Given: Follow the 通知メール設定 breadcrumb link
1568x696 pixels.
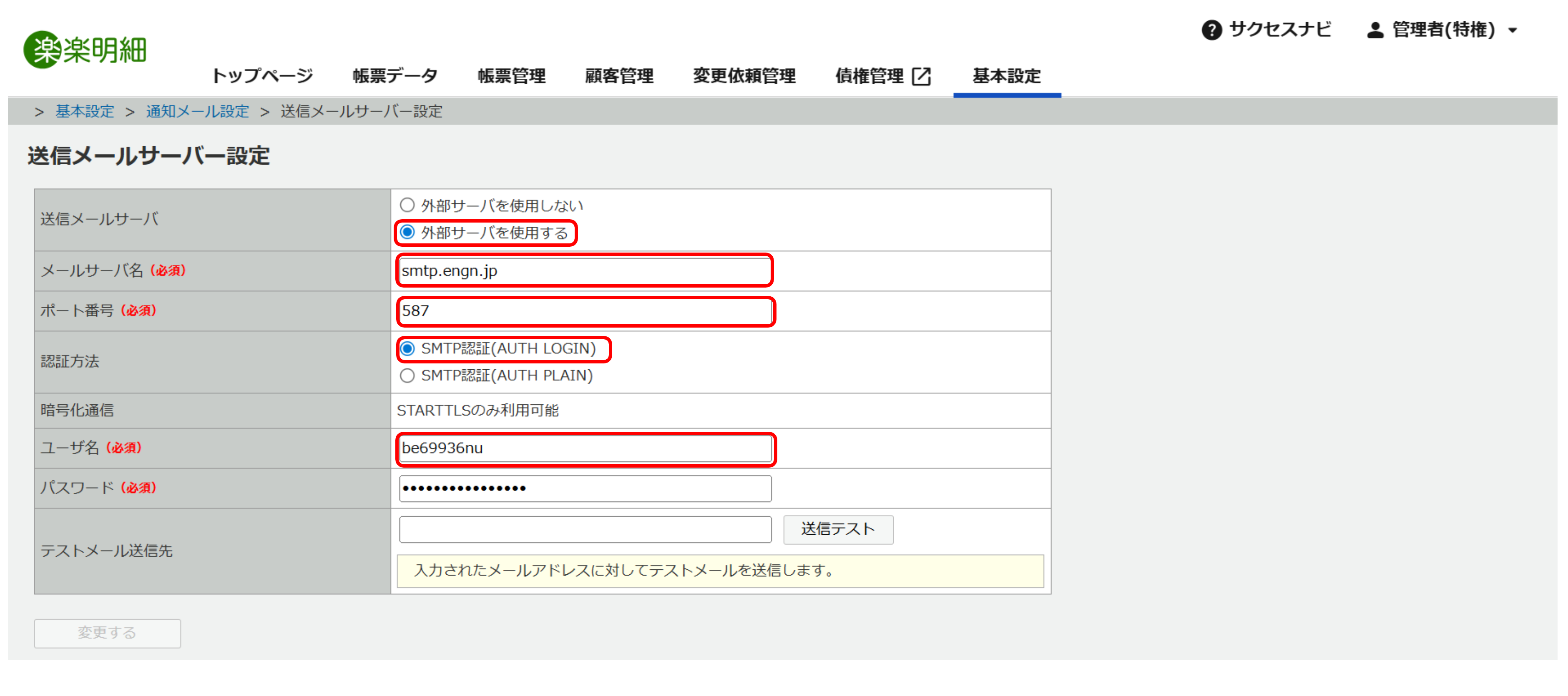Looking at the screenshot, I should pos(197,111).
